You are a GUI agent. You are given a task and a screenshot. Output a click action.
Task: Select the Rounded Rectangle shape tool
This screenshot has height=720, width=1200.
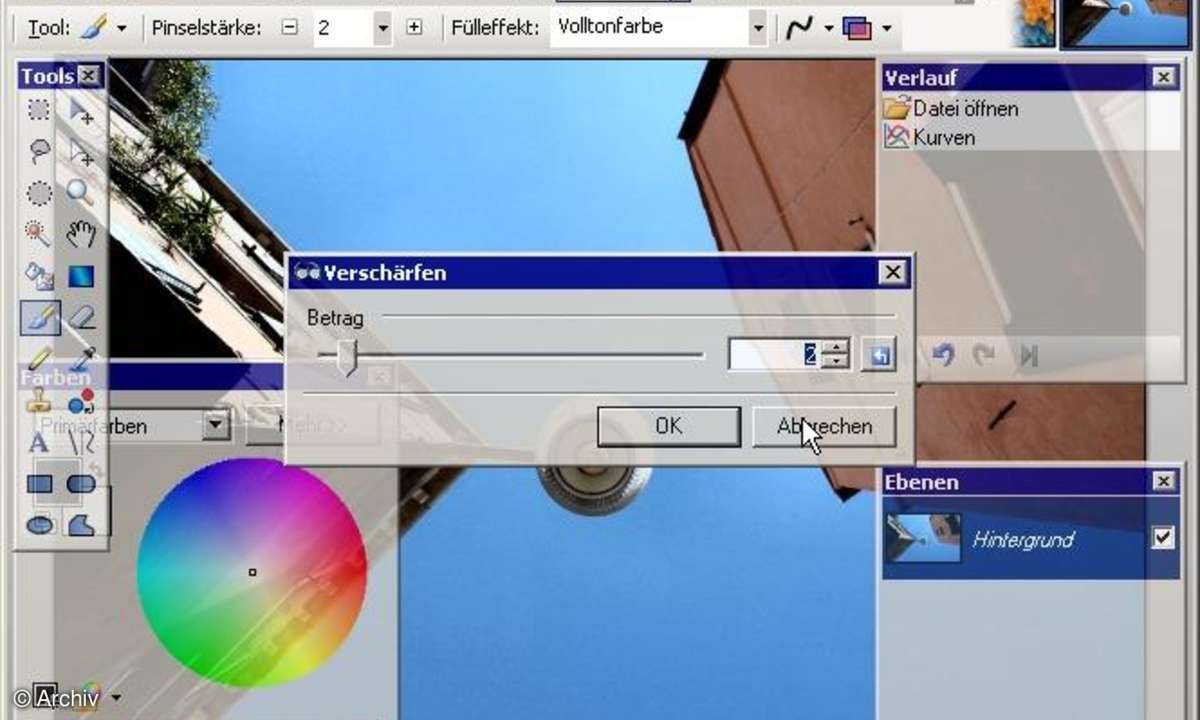click(x=81, y=484)
